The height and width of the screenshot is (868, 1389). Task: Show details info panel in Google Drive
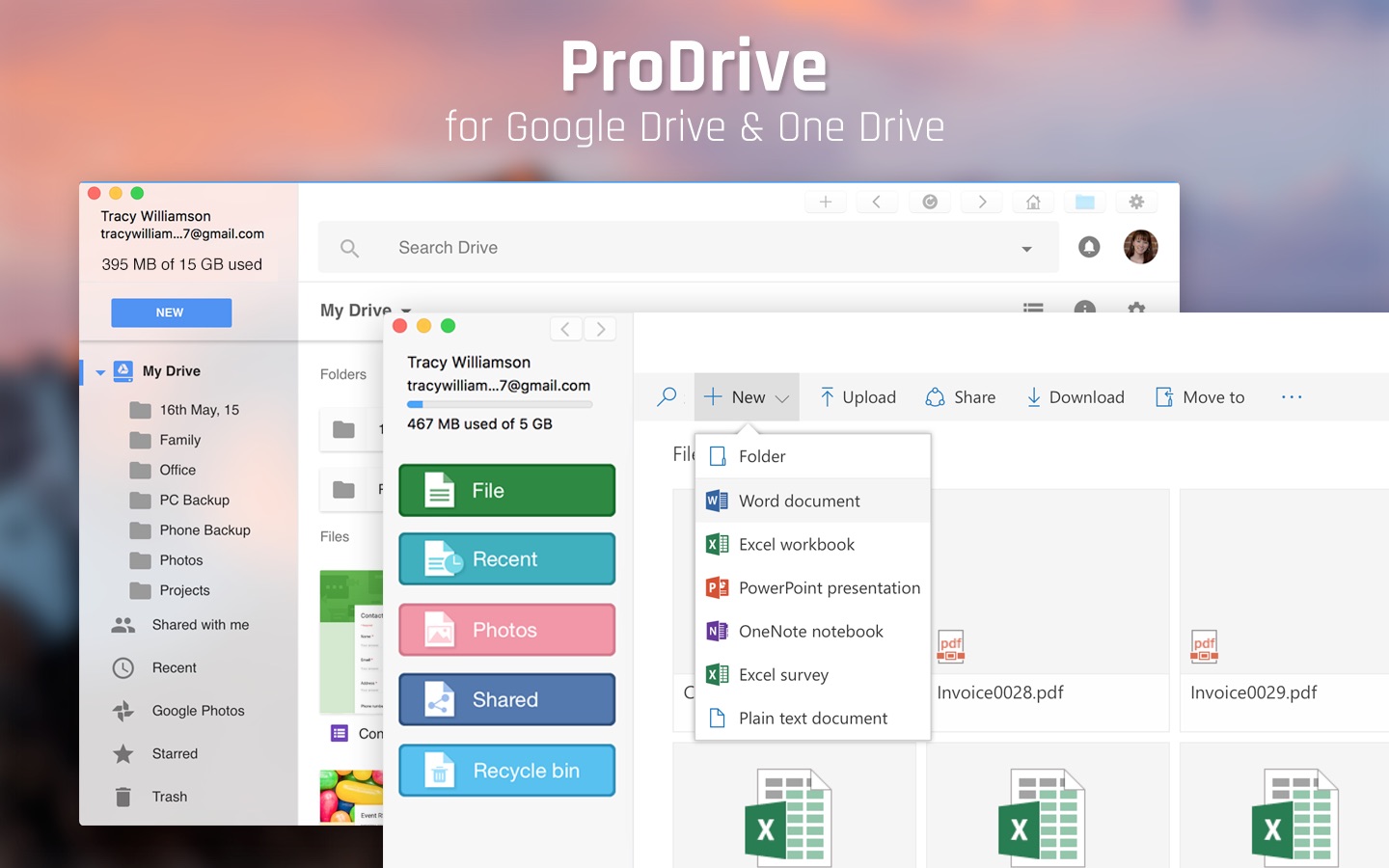(1085, 308)
